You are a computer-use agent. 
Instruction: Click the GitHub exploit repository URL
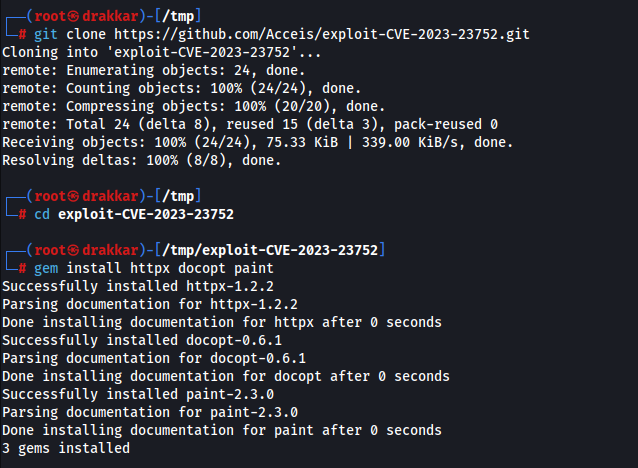[x=322, y=34]
